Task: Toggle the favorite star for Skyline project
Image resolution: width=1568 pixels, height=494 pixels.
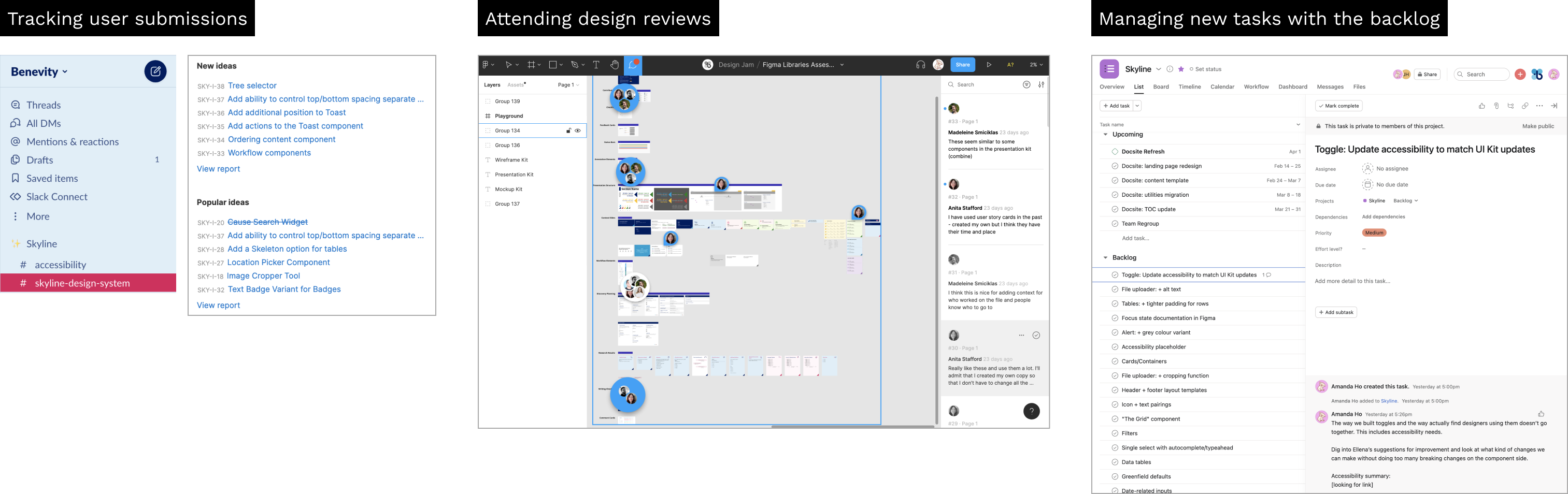Action: pos(1181,69)
